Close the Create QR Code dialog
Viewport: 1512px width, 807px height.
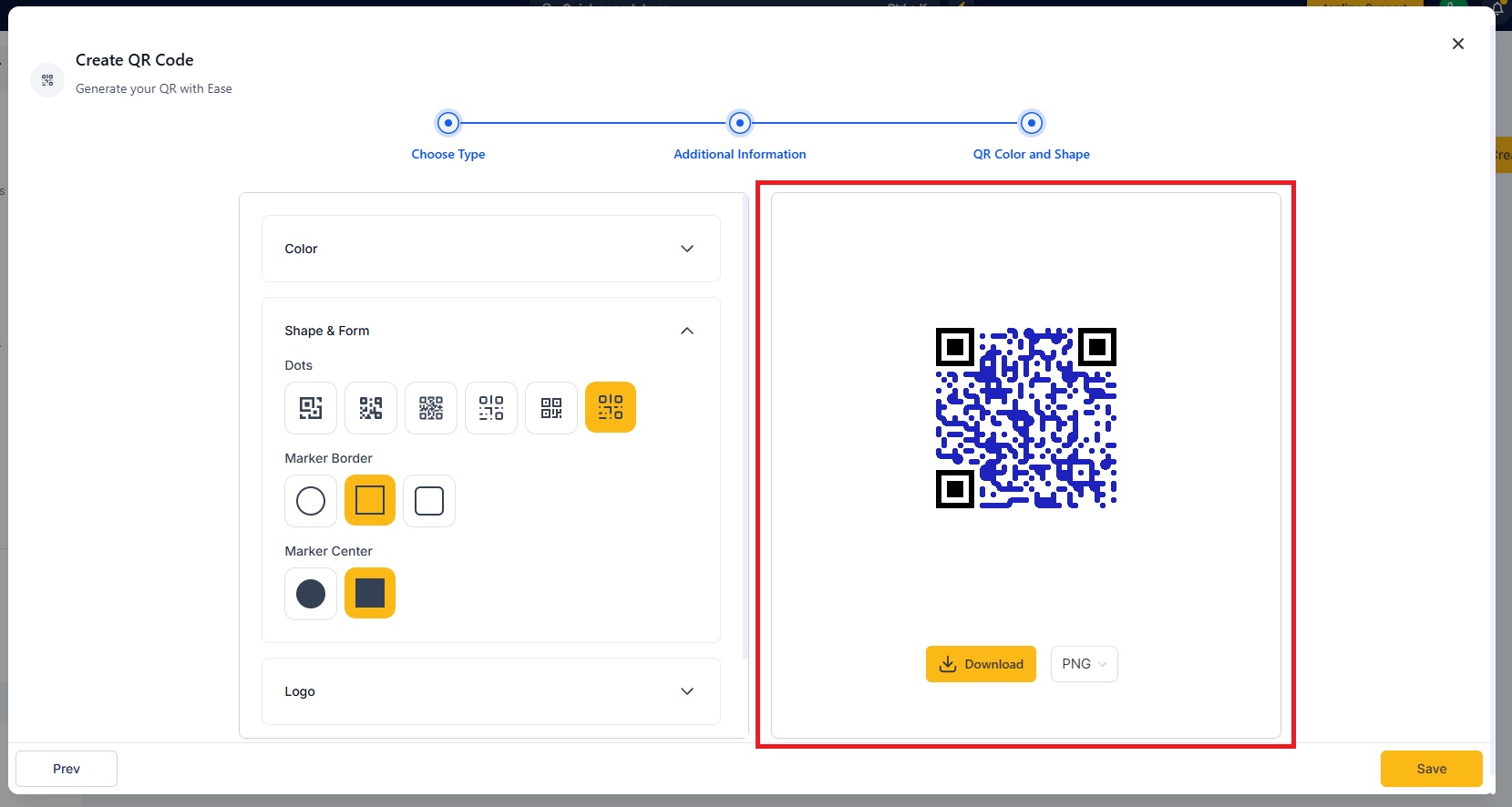[x=1458, y=44]
